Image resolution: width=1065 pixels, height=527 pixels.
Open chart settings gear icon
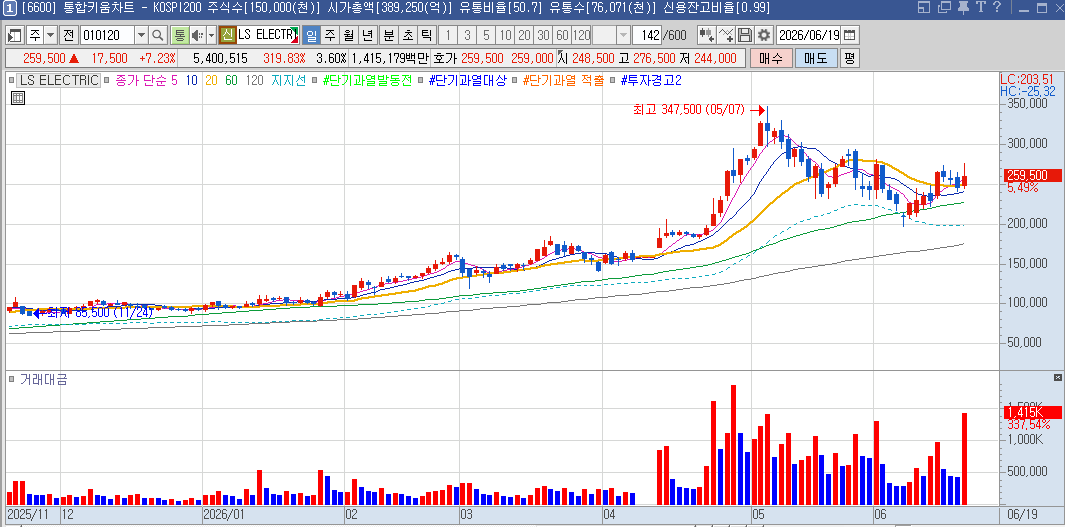point(764,35)
